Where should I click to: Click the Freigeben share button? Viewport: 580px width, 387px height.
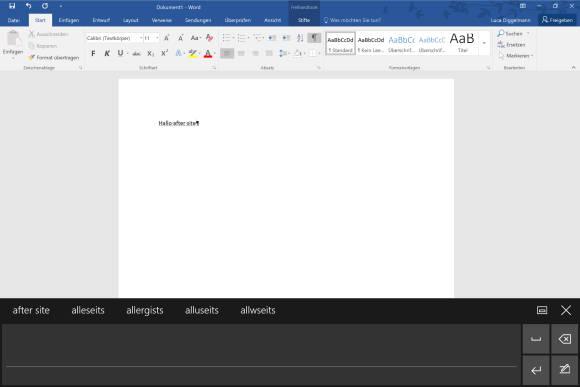pyautogui.click(x=557, y=20)
